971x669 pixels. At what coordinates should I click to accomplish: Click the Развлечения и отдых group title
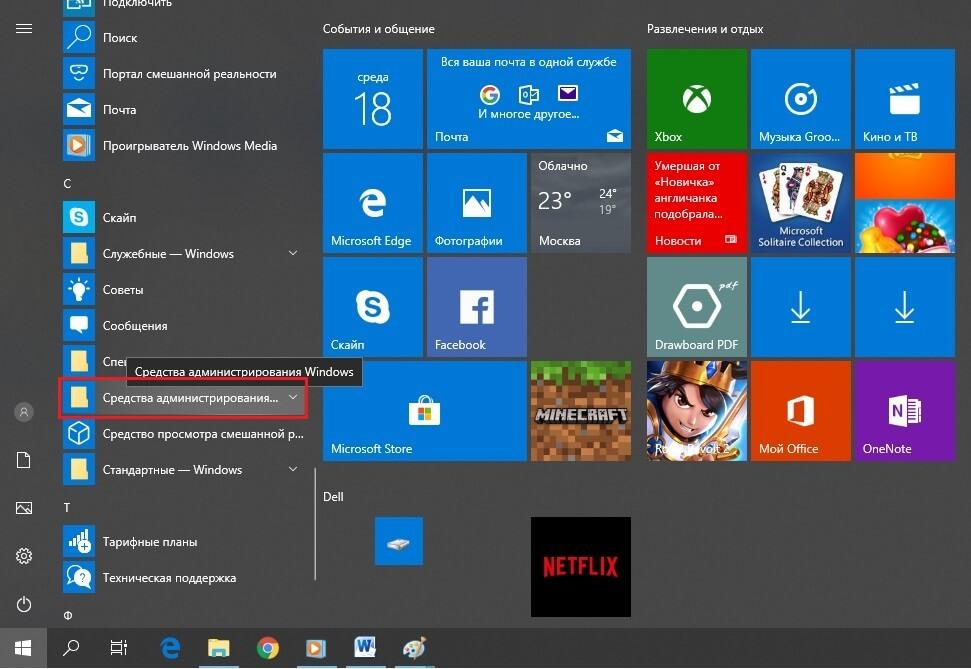[705, 29]
